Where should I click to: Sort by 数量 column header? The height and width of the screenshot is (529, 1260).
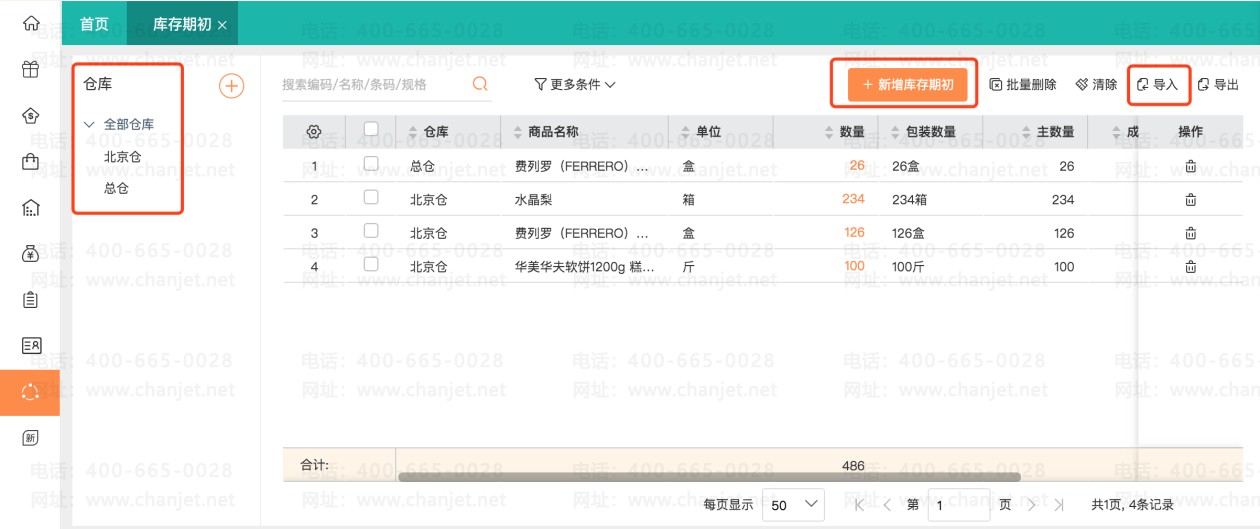(x=845, y=132)
